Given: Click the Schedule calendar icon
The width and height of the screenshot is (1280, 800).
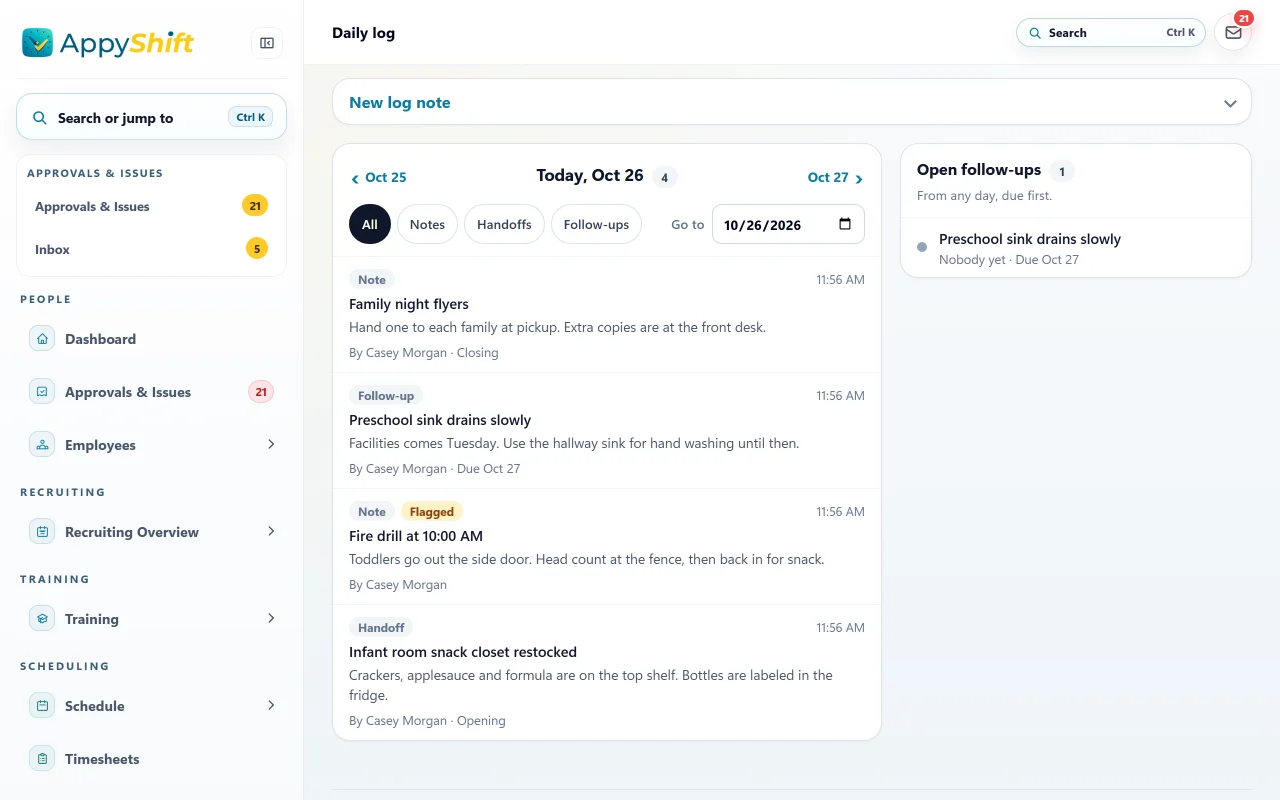Looking at the screenshot, I should pyautogui.click(x=42, y=706).
